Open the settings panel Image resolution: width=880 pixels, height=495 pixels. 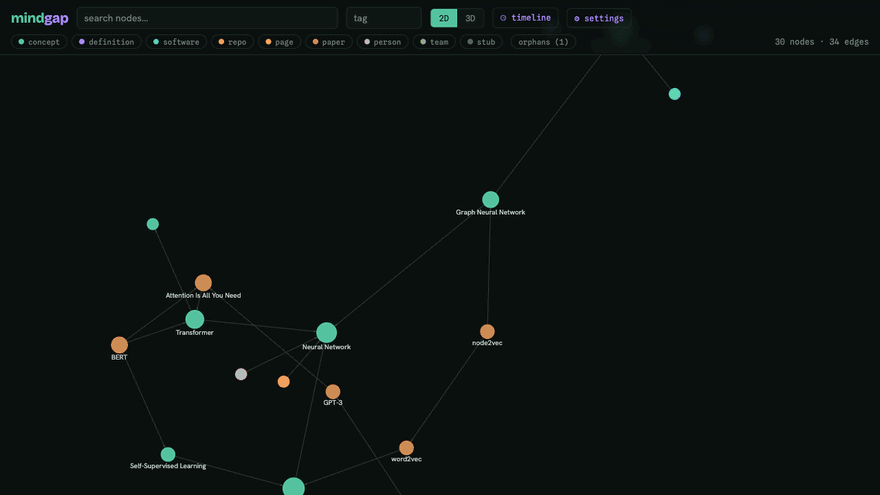(599, 18)
